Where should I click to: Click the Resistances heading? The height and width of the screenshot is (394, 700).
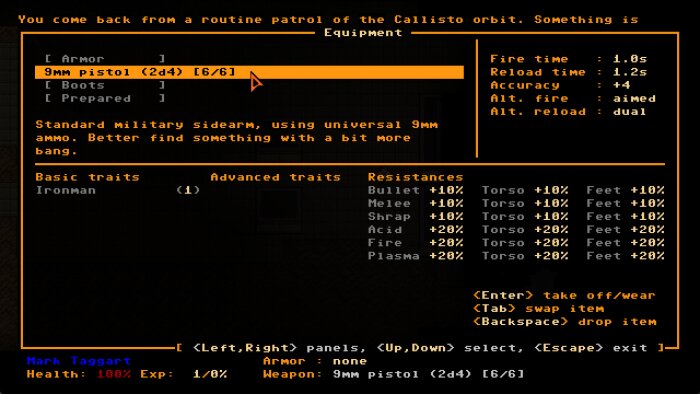pos(415,177)
